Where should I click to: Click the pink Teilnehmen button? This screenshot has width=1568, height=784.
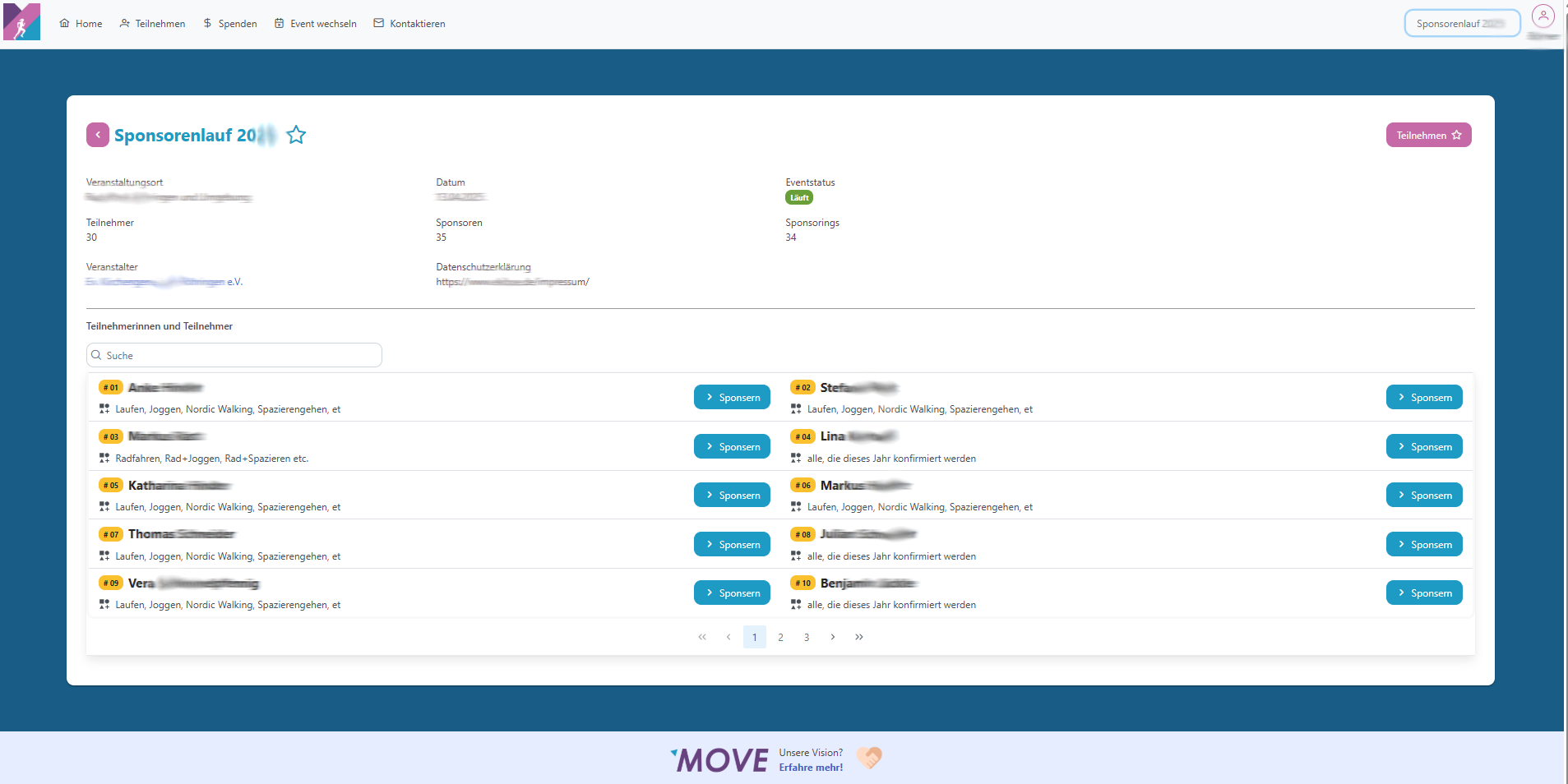[1428, 134]
